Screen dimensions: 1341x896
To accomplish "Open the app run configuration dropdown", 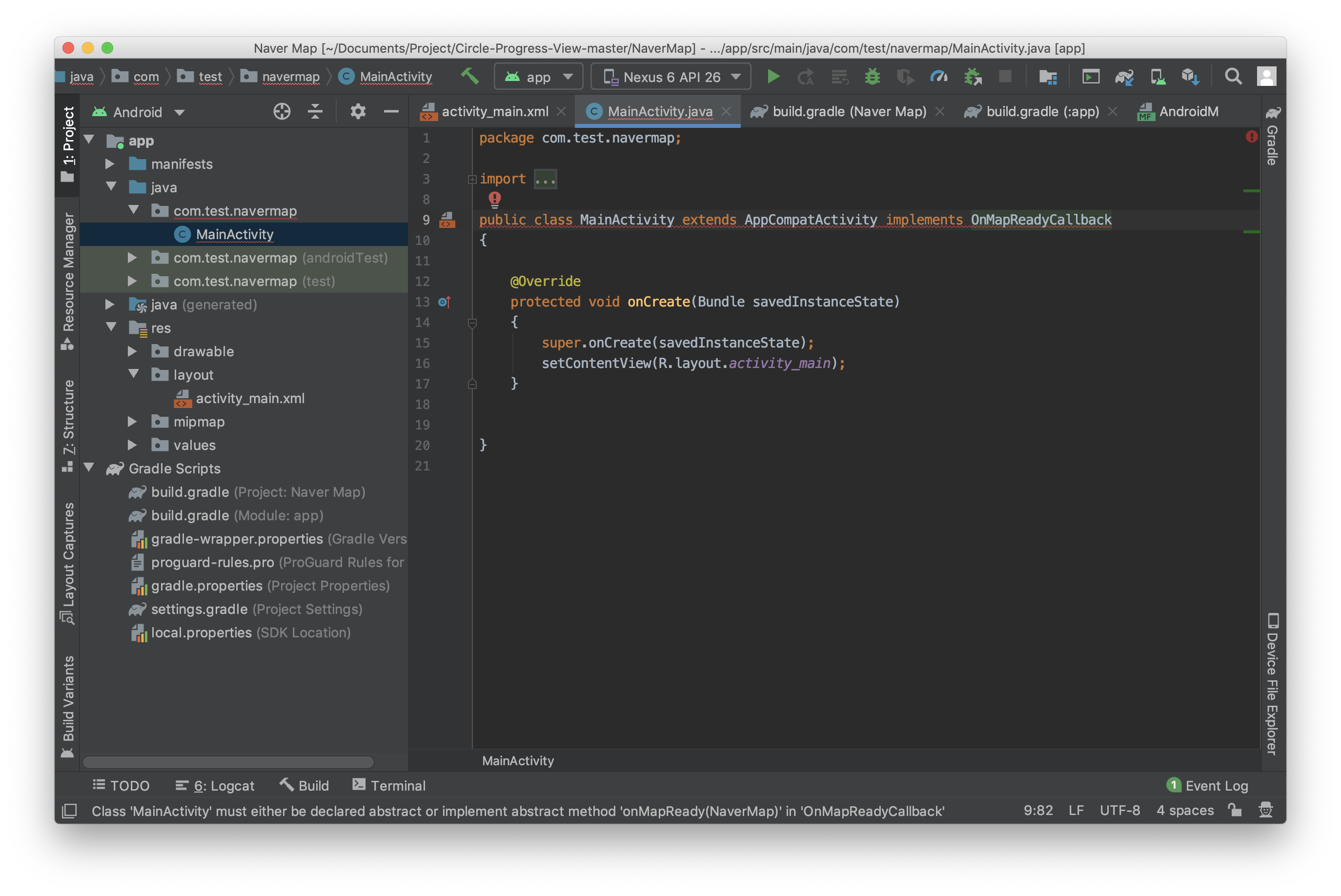I will 538,77.
